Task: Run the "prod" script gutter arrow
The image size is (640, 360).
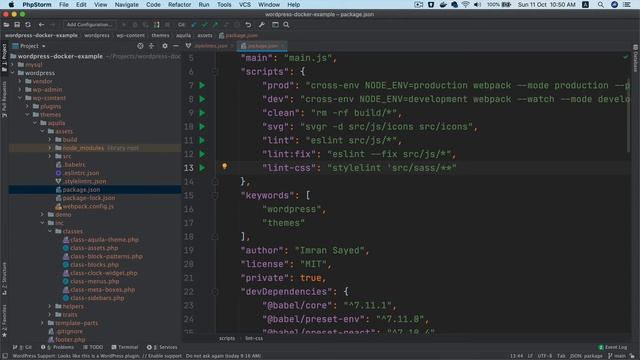Action: [202, 85]
